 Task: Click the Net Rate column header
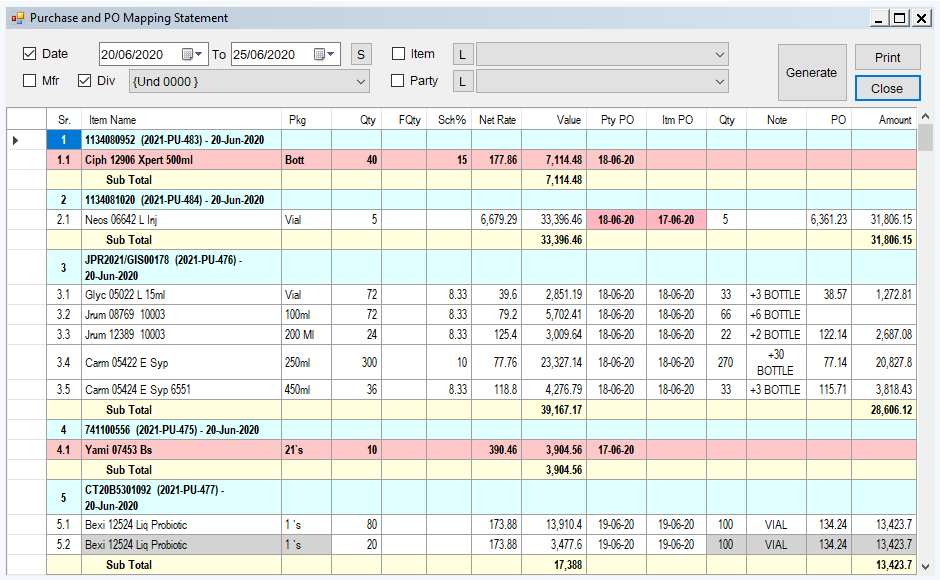click(x=497, y=120)
